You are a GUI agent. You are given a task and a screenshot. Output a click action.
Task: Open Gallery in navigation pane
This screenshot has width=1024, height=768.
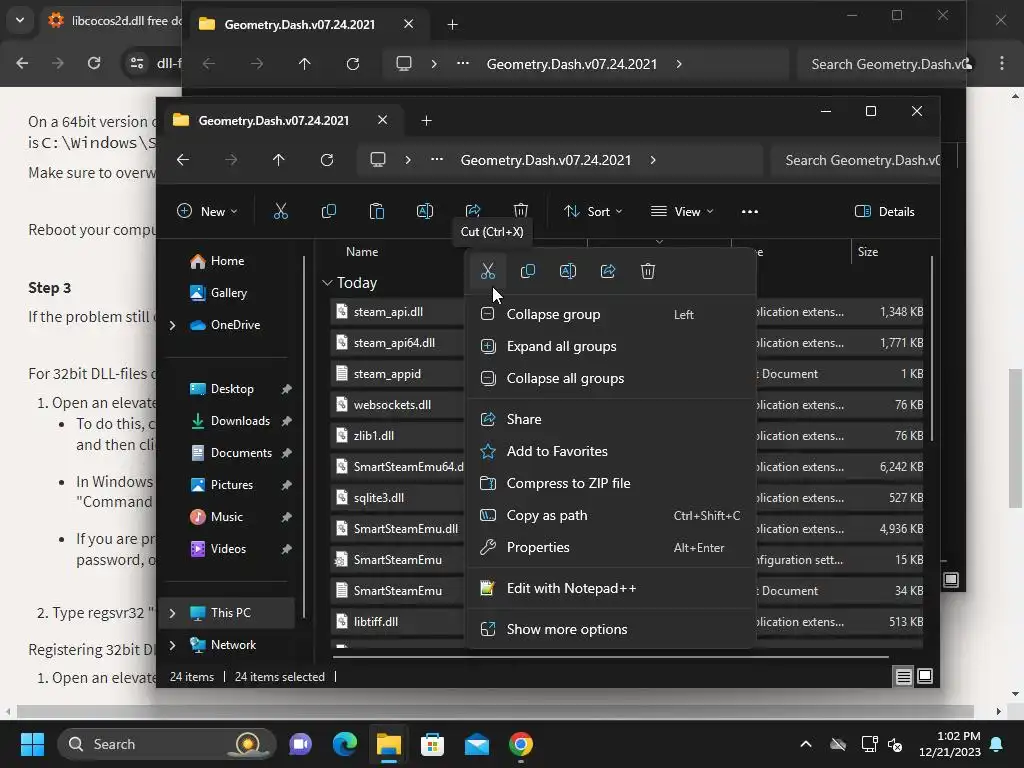(x=229, y=293)
